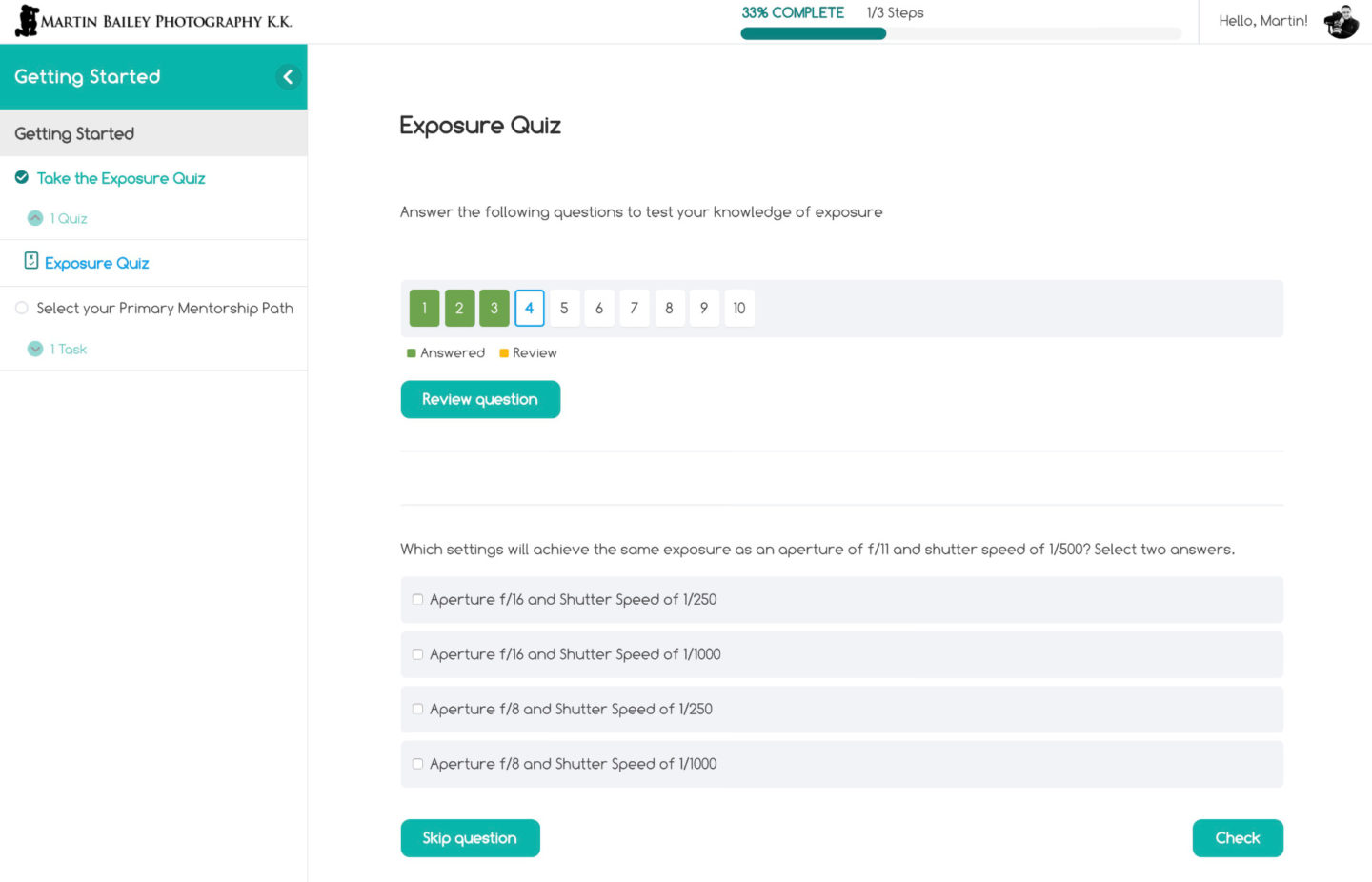Click the quiz document icon beside Exposure Quiz

30,262
